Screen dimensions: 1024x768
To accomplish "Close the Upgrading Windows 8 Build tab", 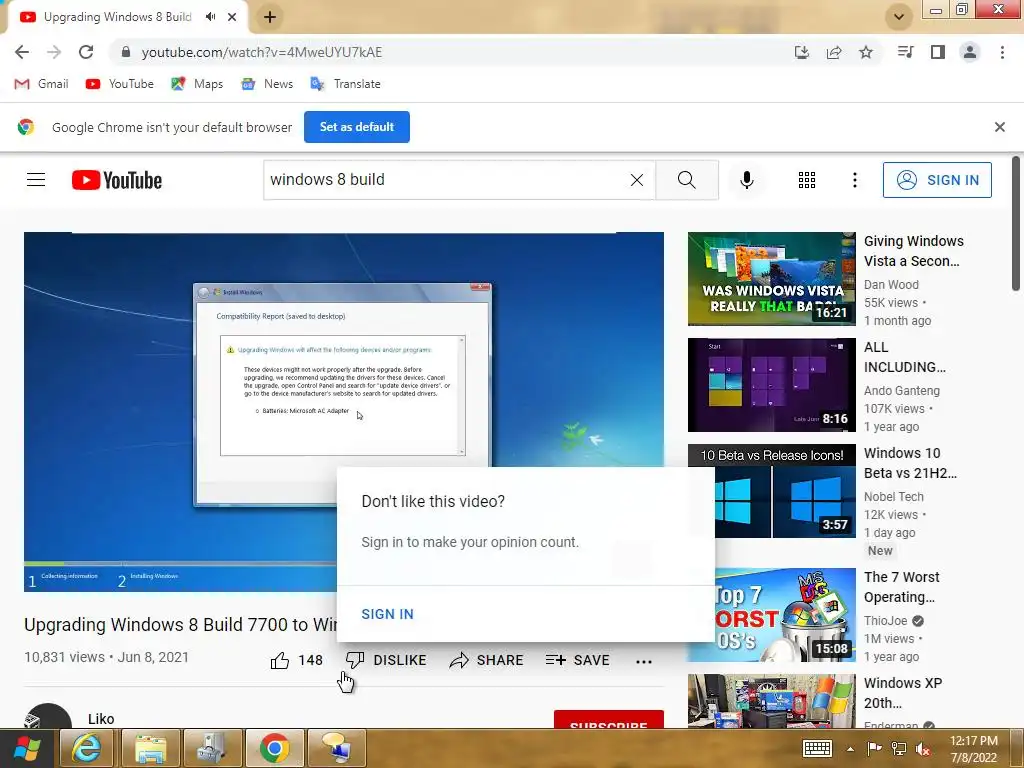I will pyautogui.click(x=232, y=17).
